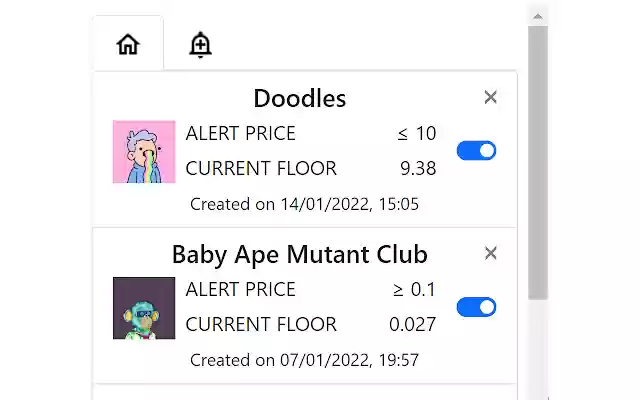The image size is (640, 400).
Task: Click the Doodles alert price value ≤ 10
Action: click(x=415, y=134)
